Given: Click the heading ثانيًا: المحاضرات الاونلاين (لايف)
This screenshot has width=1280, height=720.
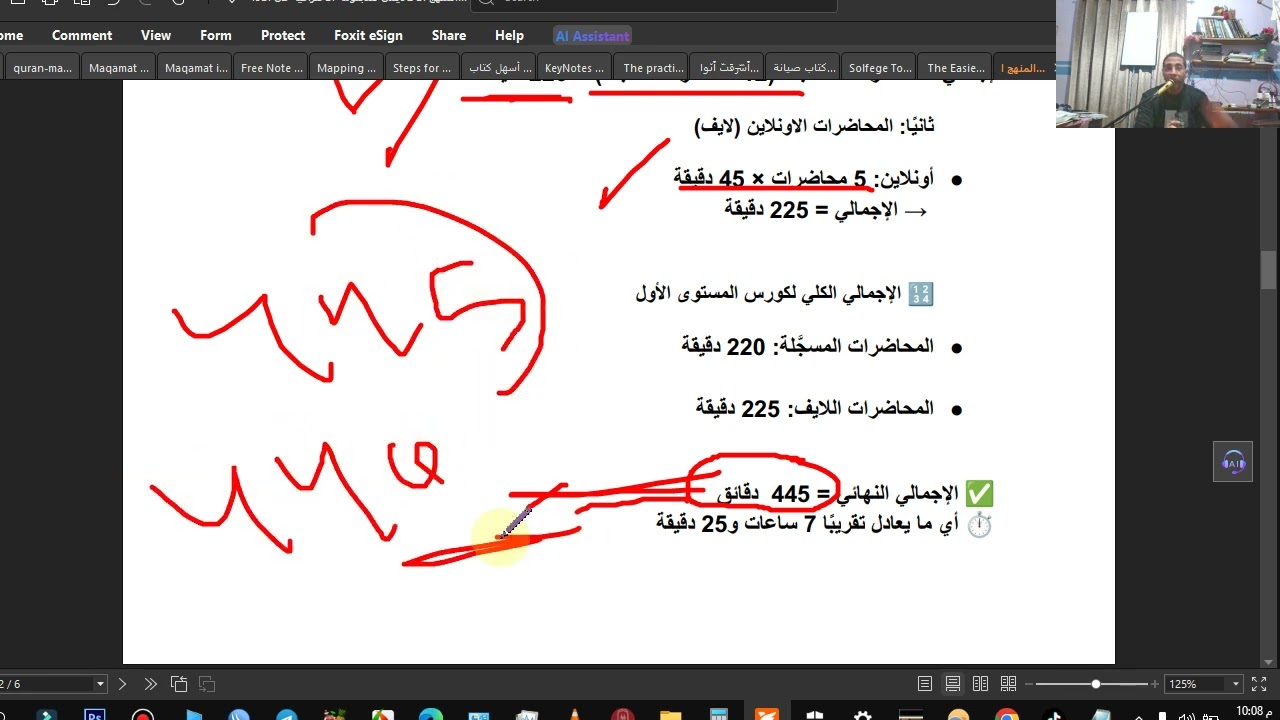Looking at the screenshot, I should click(x=814, y=126).
